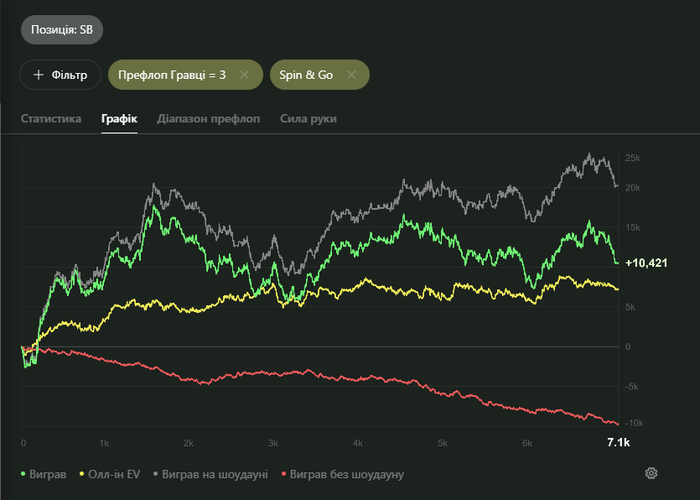Viewport: 700px width, 500px height.
Task: Click the 25k y-axis label
Action: (x=633, y=158)
